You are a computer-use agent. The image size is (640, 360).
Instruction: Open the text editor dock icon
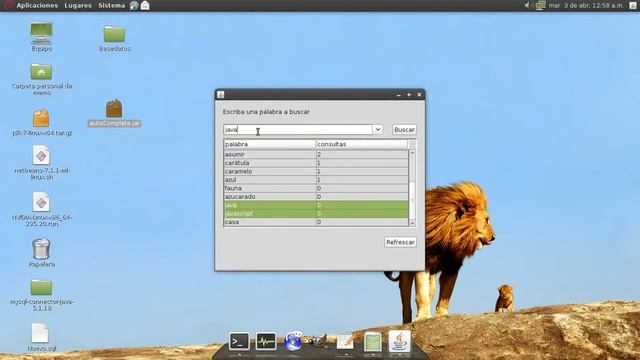point(345,341)
